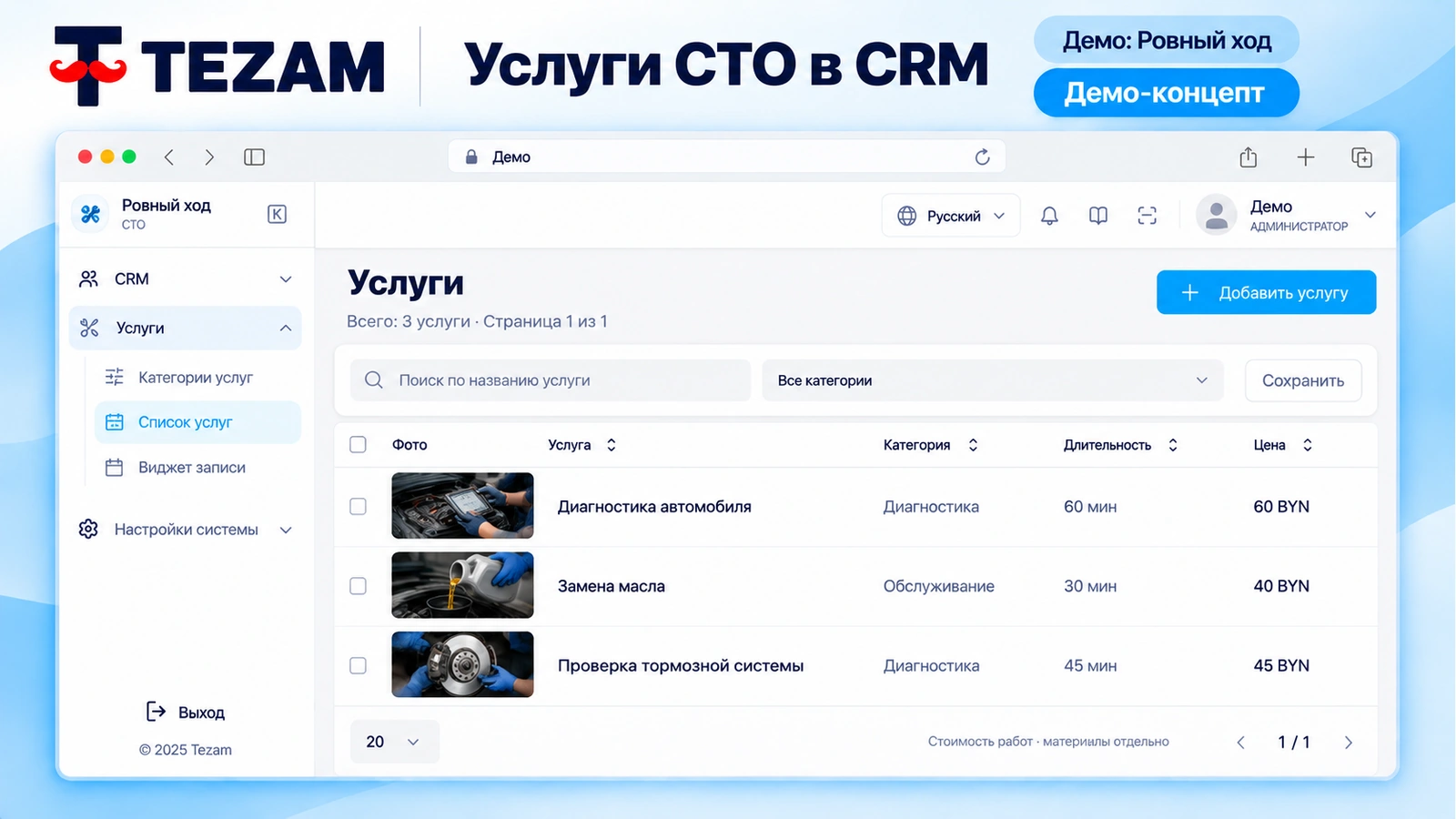The image size is (1456, 819).
Task: Collapse the Услуги menu section
Action: click(186, 328)
